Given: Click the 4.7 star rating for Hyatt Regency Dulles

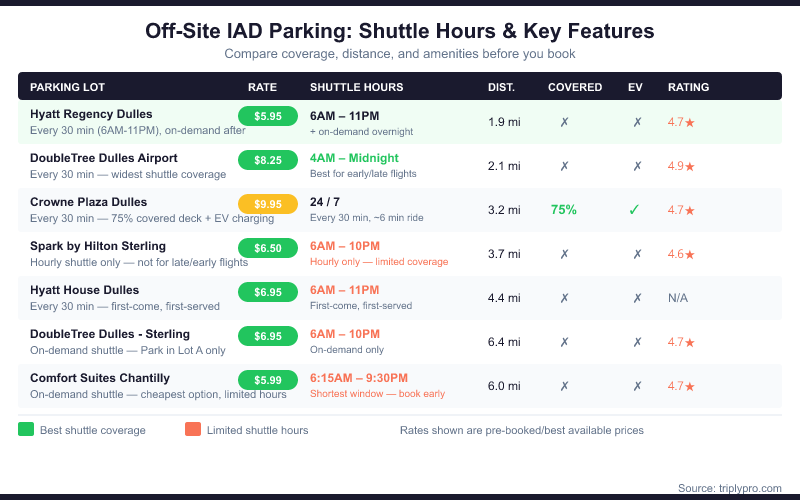Looking at the screenshot, I should tap(681, 122).
